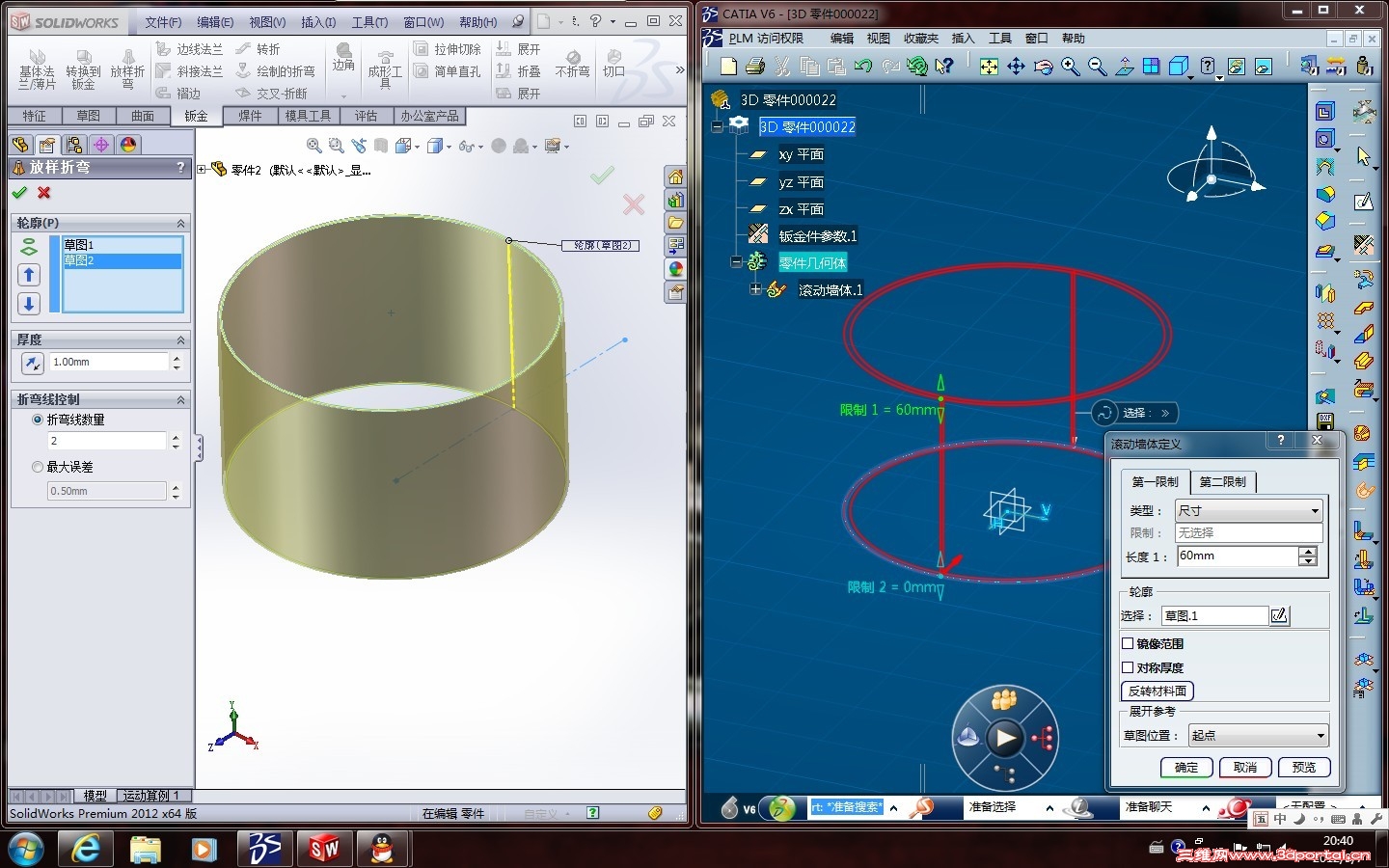Select the CATIA Rotate tool icon
Viewport: 1389px width, 868px height.
coord(1043,66)
